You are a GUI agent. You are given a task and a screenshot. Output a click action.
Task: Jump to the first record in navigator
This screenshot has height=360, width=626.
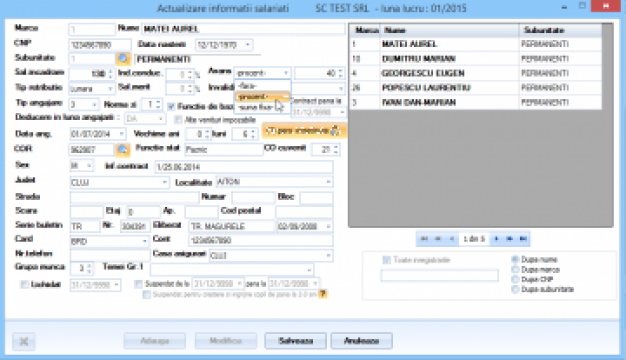[424, 239]
